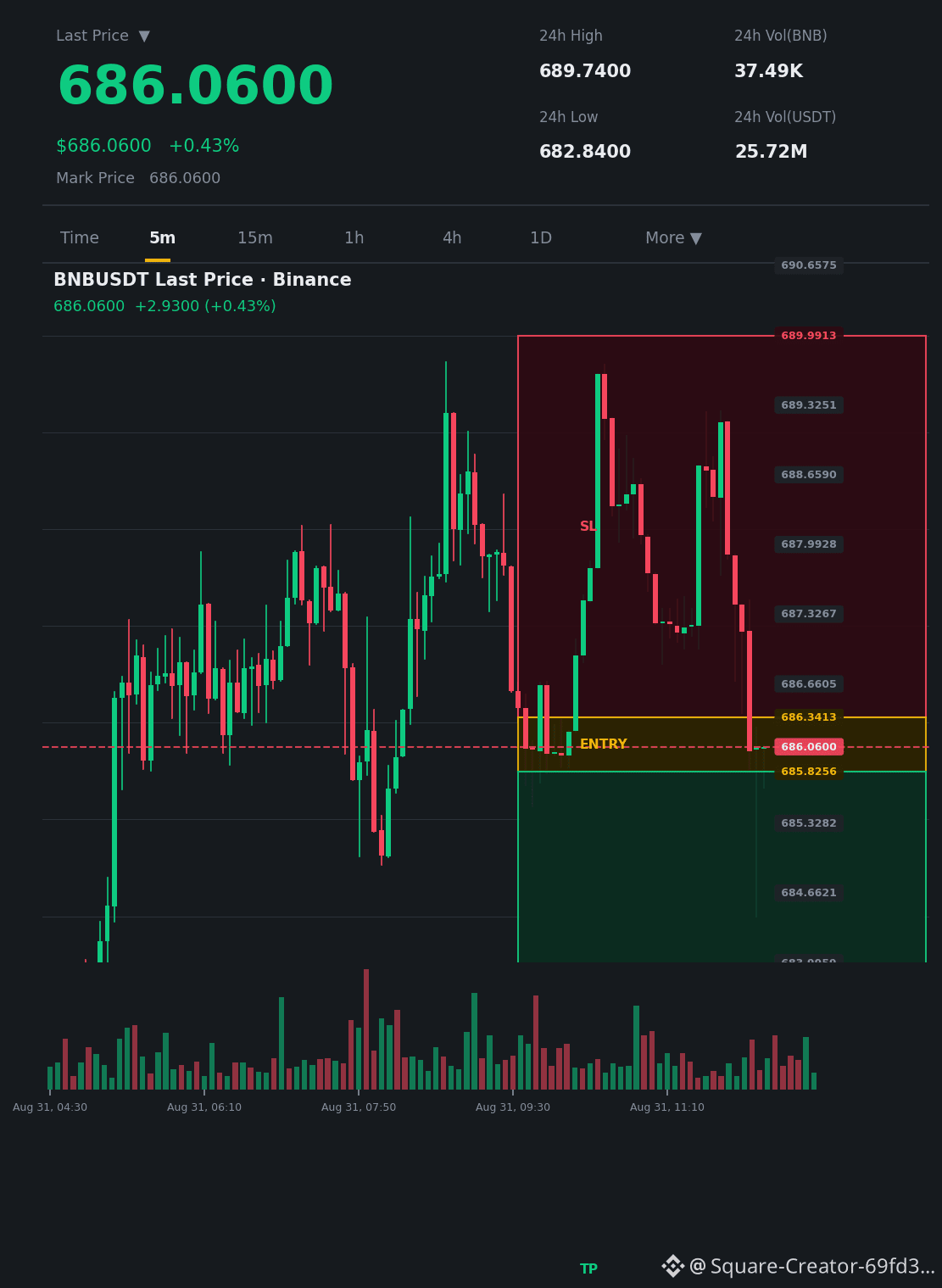Click the 684.6621 price axis label
Screen dimensions: 942x1288
809,893
